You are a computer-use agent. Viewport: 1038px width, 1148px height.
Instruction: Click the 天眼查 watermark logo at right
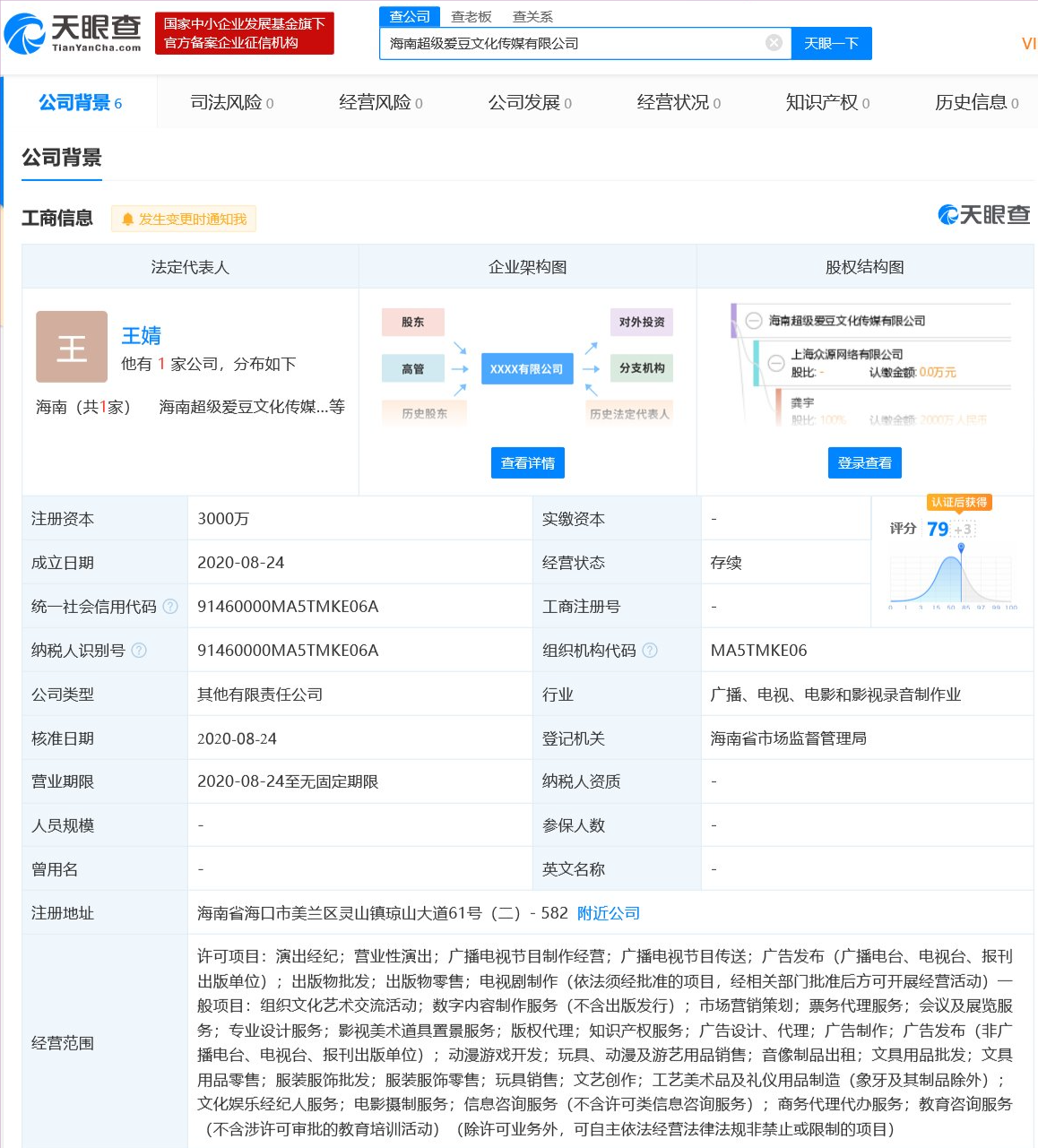coord(983,215)
